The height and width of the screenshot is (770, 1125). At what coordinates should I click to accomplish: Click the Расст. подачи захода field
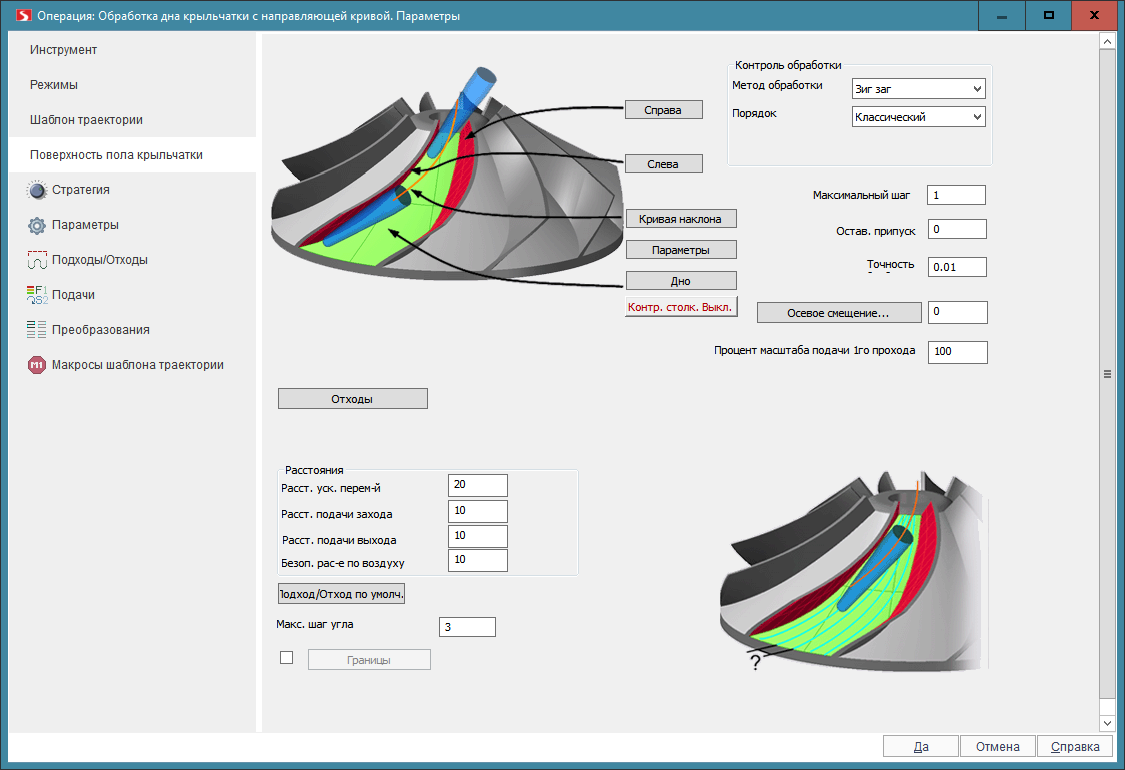click(x=478, y=511)
